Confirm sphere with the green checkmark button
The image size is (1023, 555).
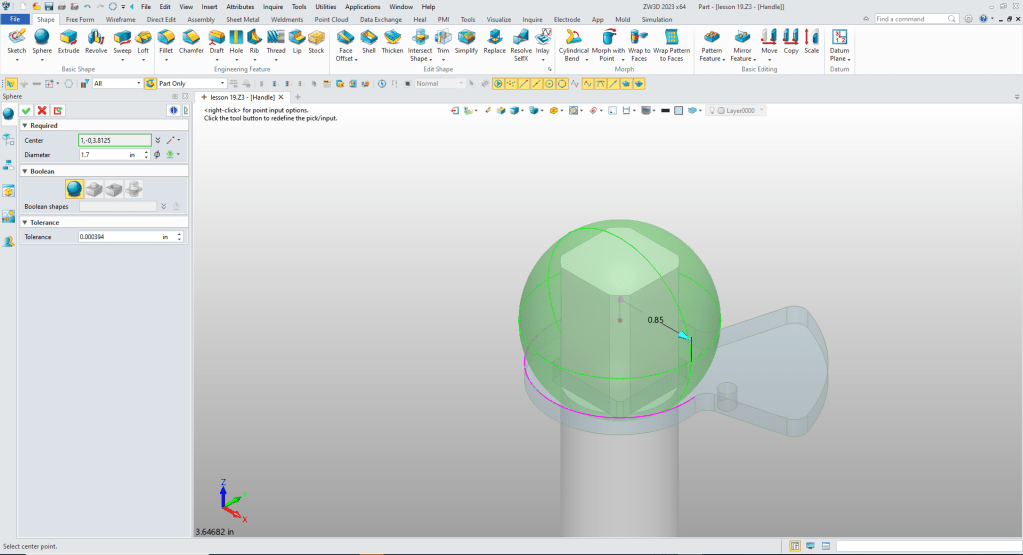[26, 110]
